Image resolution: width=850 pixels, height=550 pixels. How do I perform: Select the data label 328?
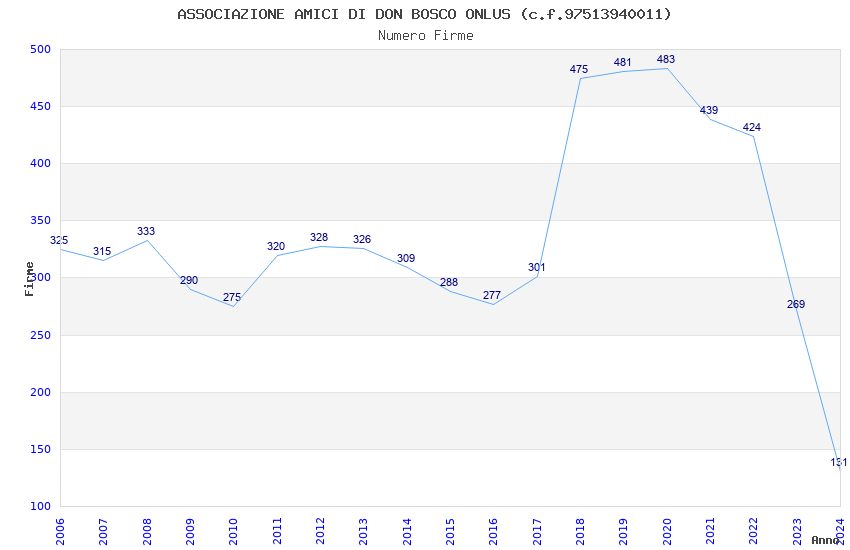(319, 237)
